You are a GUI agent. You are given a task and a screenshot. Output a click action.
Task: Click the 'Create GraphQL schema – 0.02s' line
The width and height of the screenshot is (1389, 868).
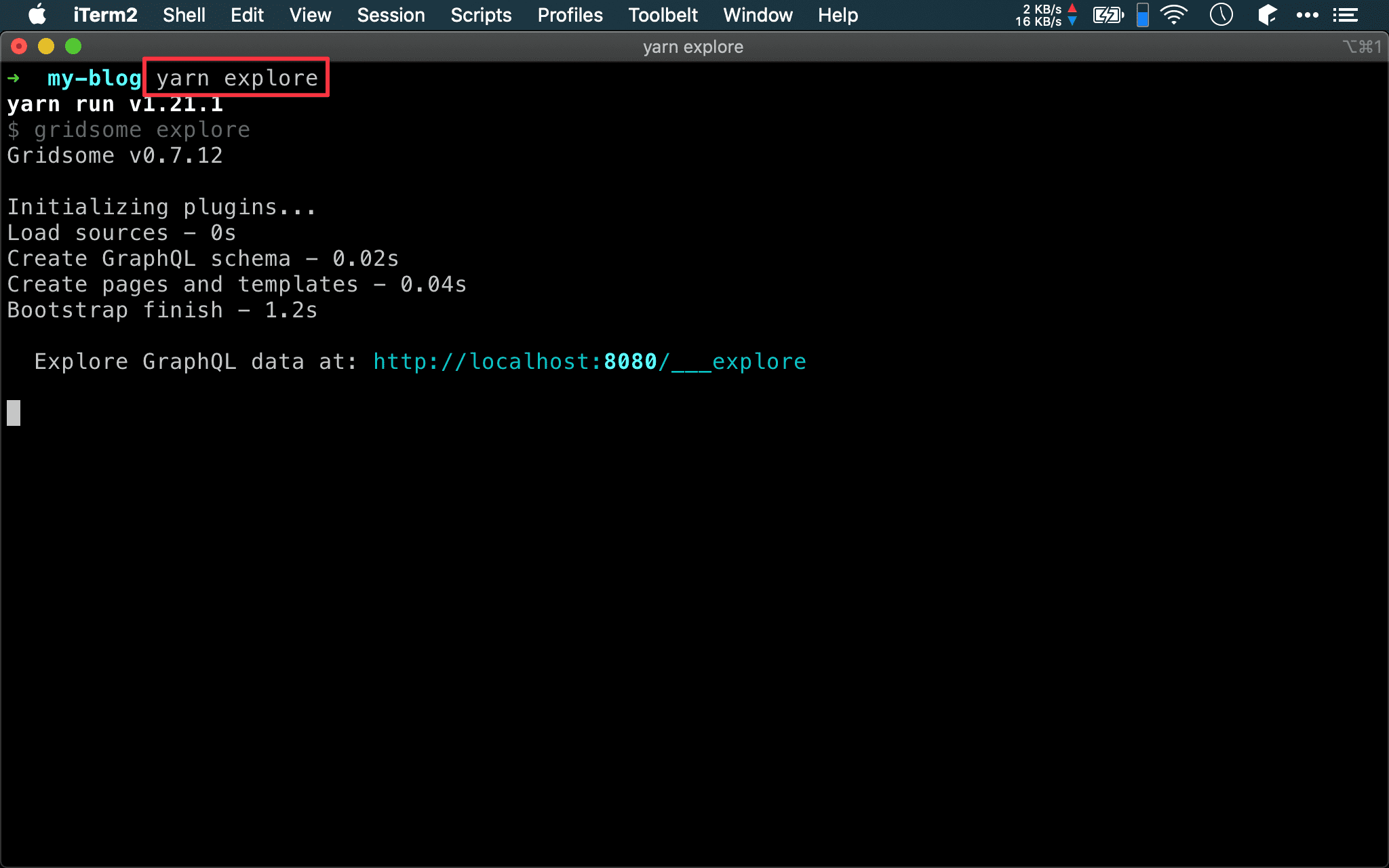[203, 258]
